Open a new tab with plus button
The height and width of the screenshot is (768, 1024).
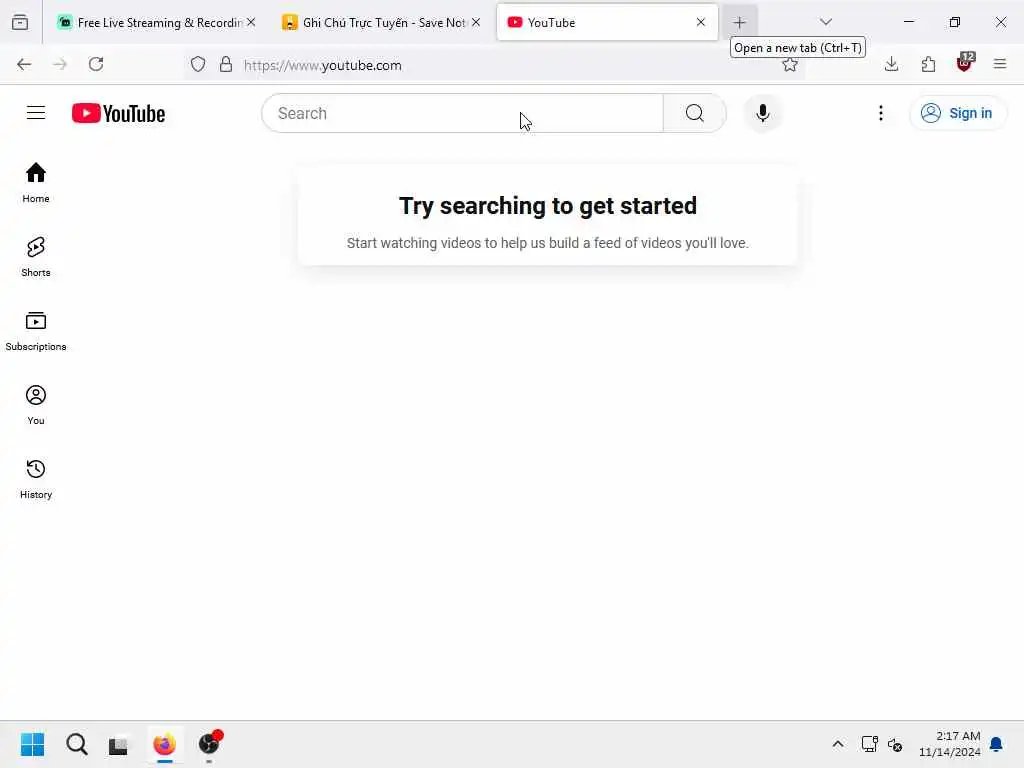[x=739, y=22]
